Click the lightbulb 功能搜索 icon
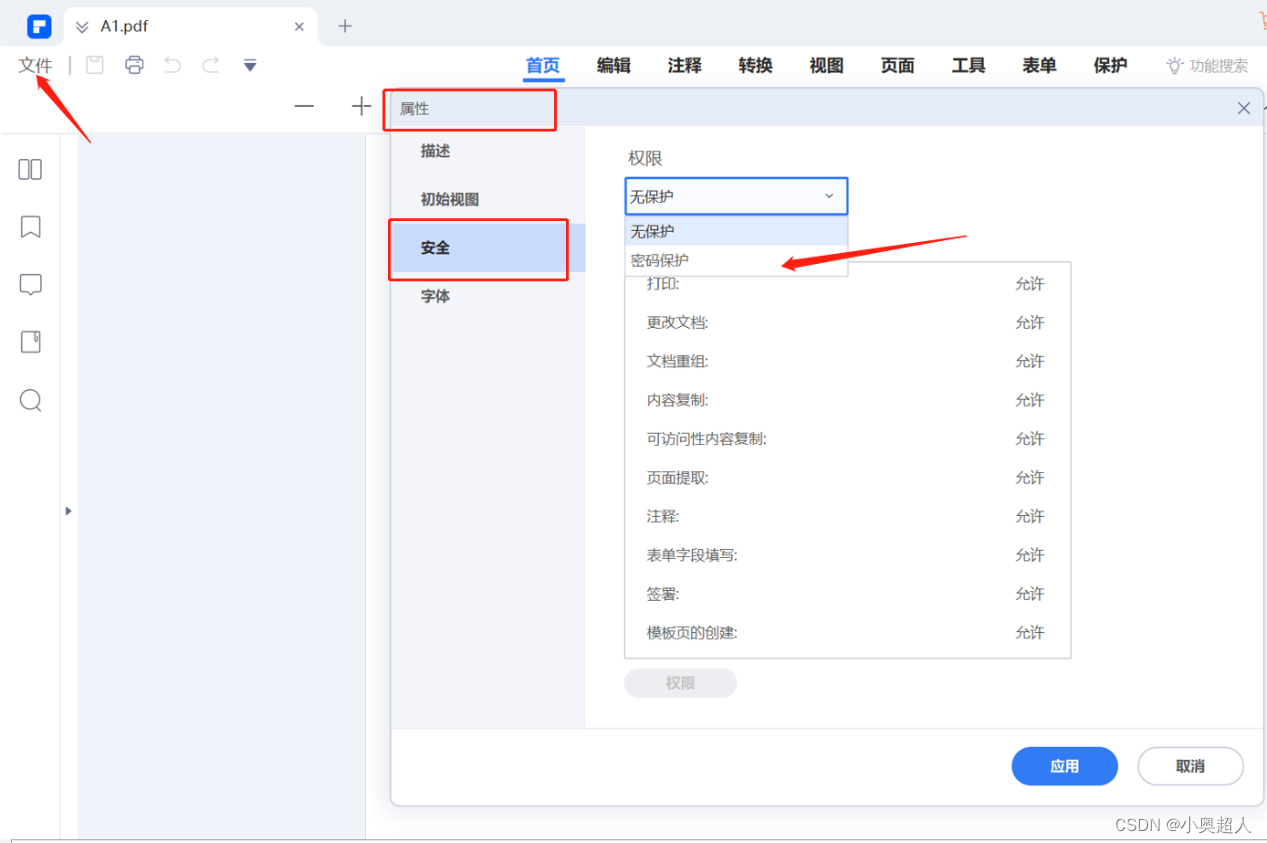Viewport: 1267px width, 843px height. tap(1175, 65)
